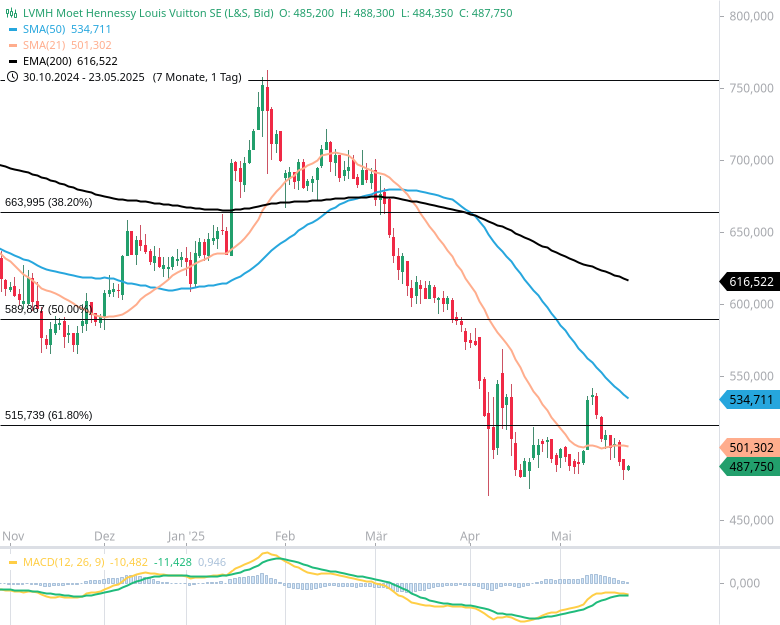This screenshot has height=625, width=780.
Task: Click the 450,000 price axis label
Action: pos(751,520)
